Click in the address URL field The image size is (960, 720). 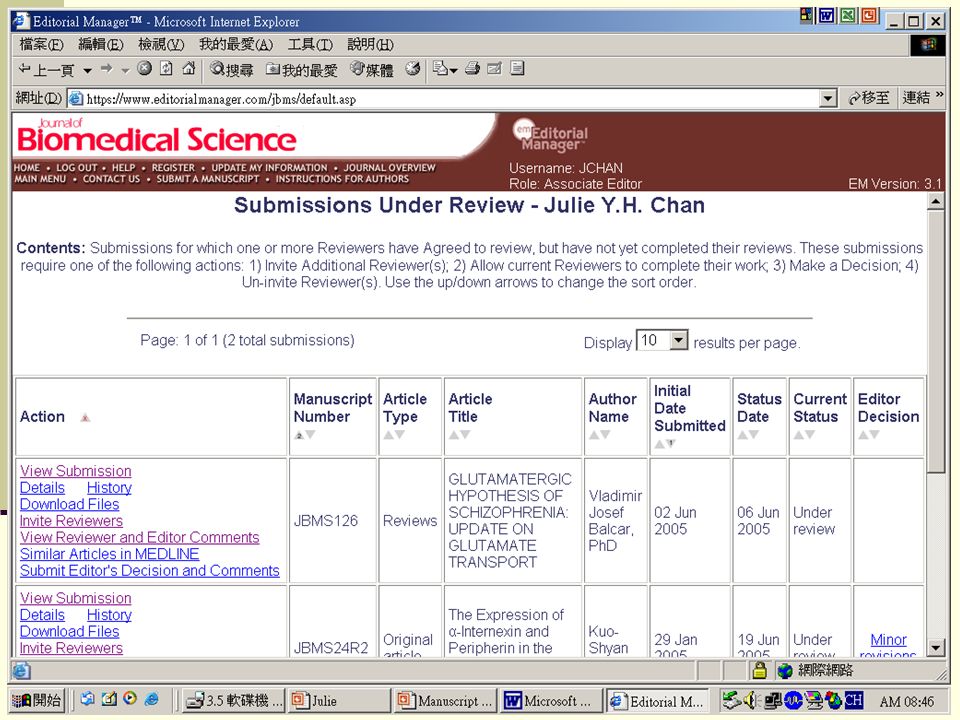pyautogui.click(x=451, y=99)
